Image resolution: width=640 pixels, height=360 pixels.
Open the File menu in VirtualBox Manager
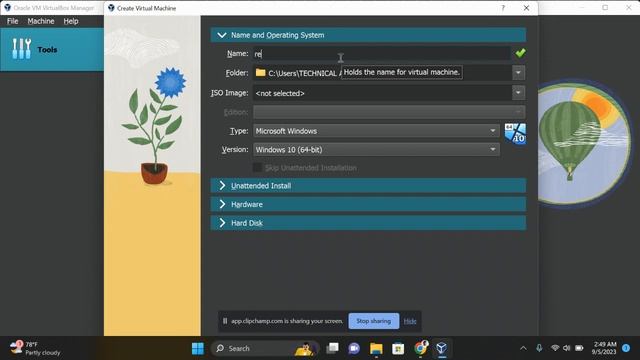click(x=13, y=21)
